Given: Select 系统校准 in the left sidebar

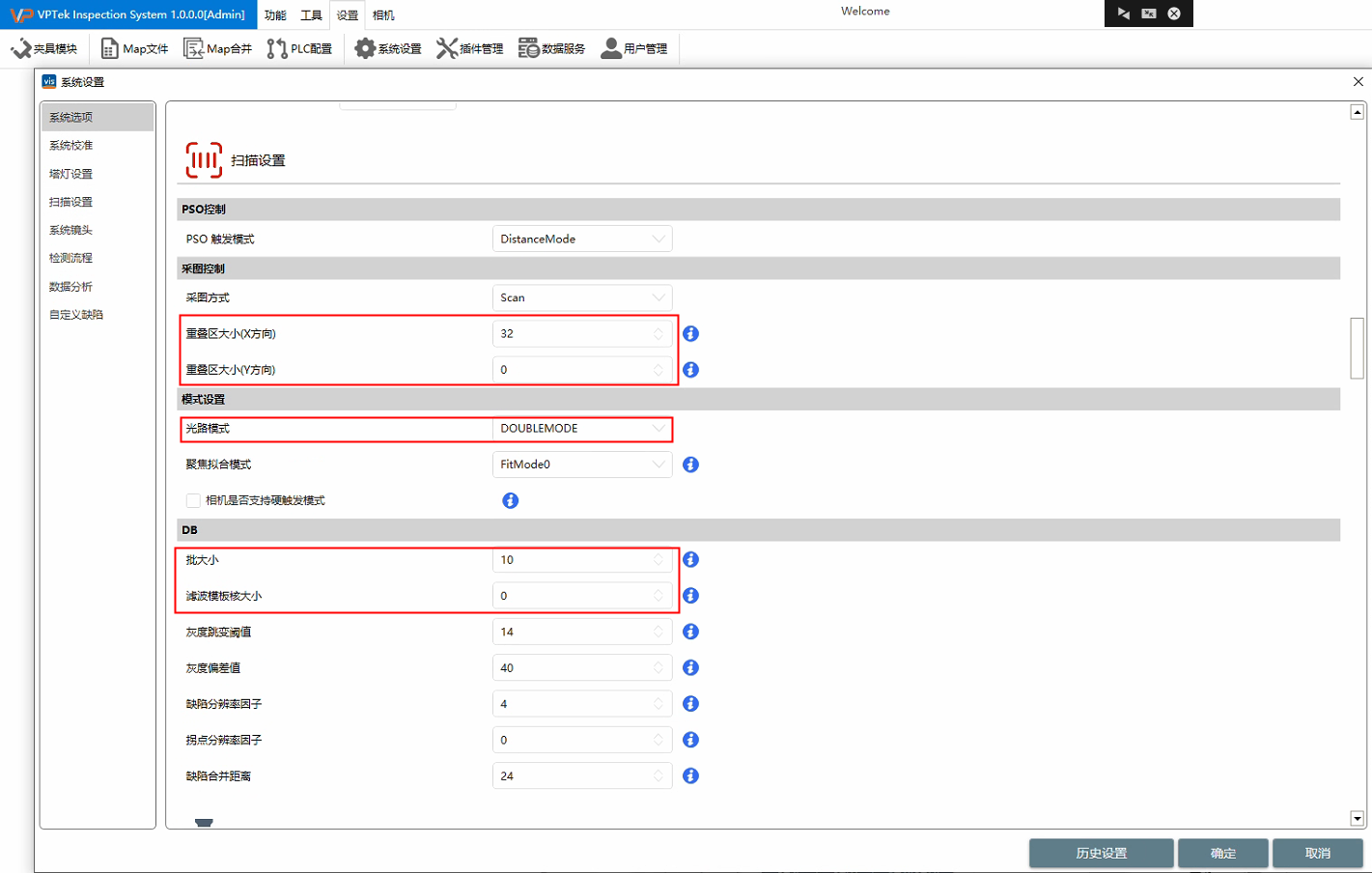Looking at the screenshot, I should click(71, 146).
